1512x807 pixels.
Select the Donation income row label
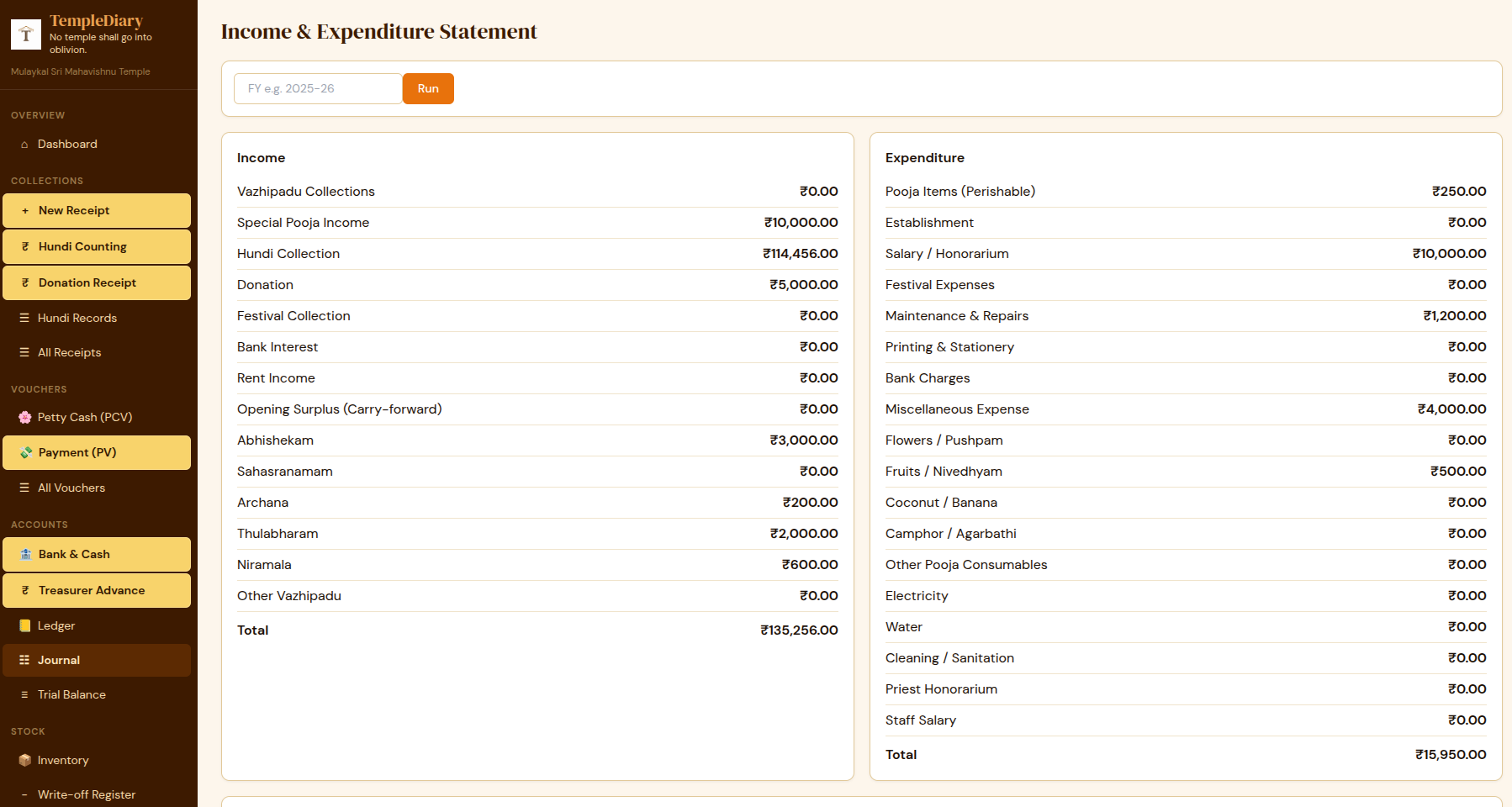265,285
